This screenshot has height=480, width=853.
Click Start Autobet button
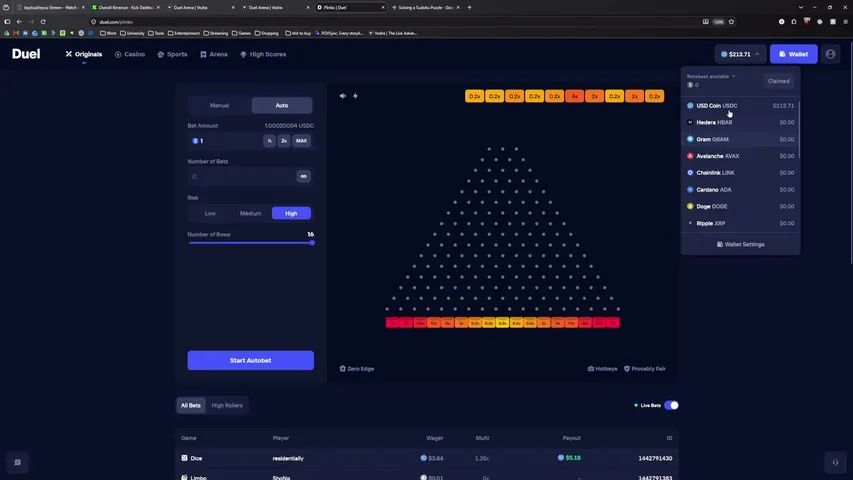[x=250, y=360]
